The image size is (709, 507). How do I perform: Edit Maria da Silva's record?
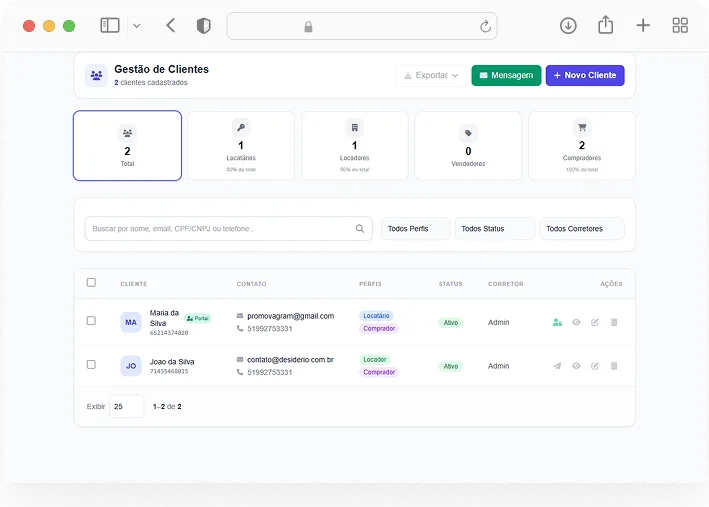pos(595,322)
